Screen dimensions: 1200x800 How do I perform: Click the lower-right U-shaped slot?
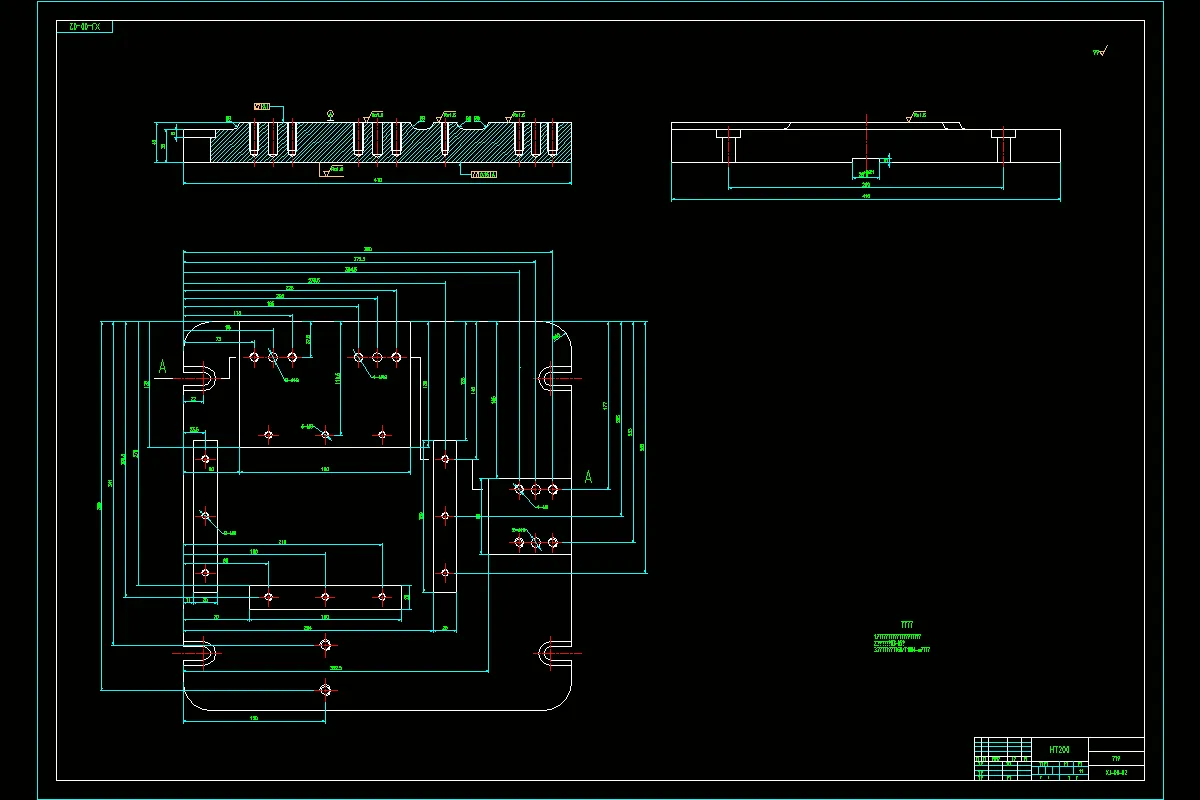[555, 654]
